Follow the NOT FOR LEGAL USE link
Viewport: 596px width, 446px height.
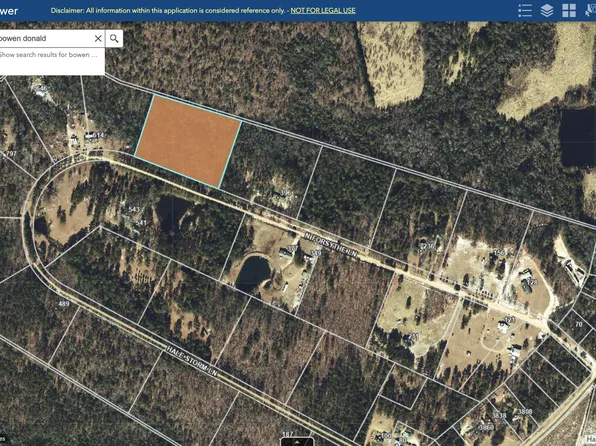pos(323,11)
